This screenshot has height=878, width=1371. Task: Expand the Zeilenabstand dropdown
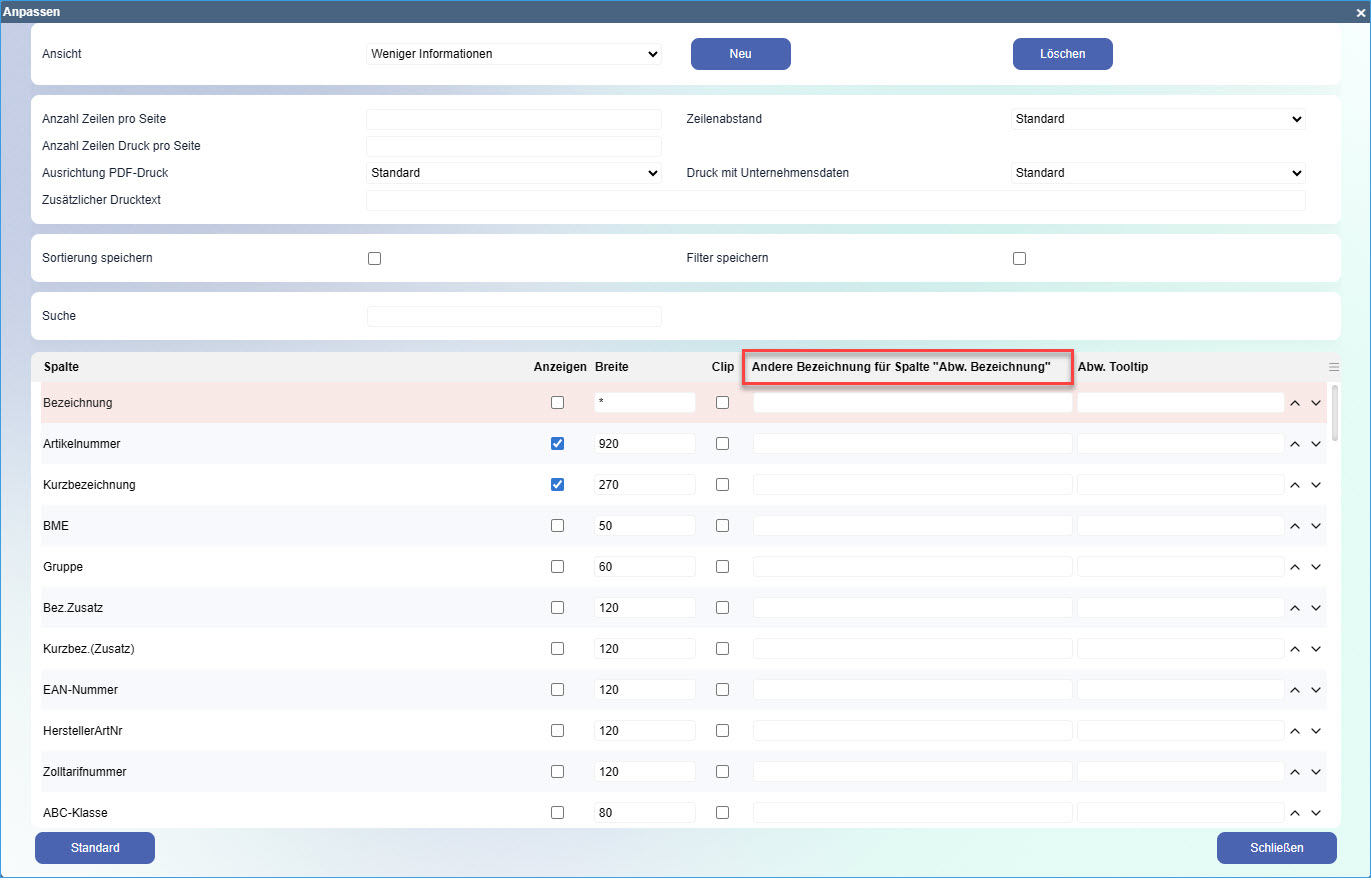click(x=1158, y=119)
